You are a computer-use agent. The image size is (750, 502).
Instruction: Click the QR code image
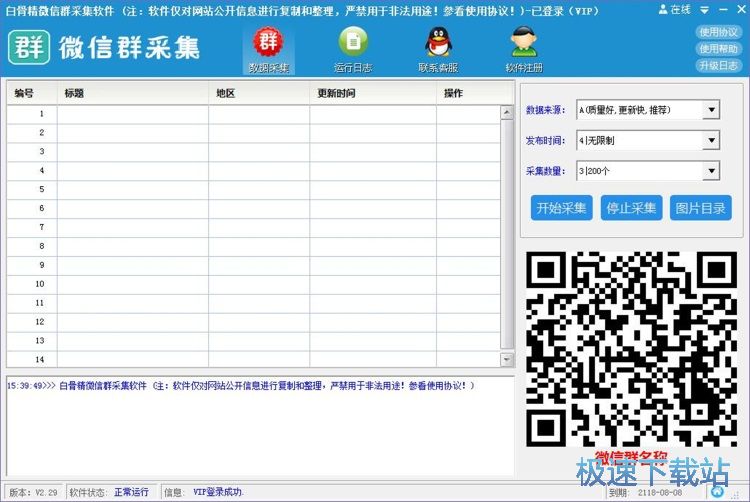[631, 349]
